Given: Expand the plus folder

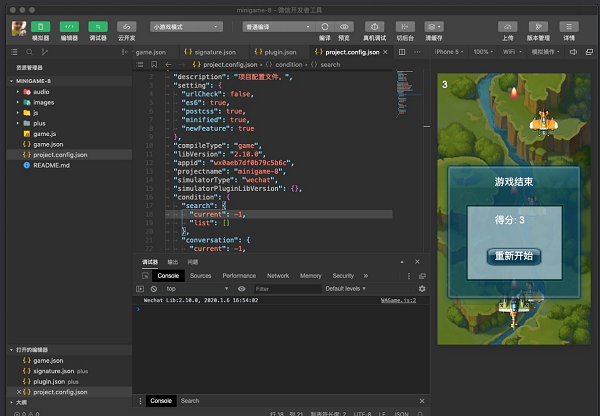Looking at the screenshot, I should 18,123.
